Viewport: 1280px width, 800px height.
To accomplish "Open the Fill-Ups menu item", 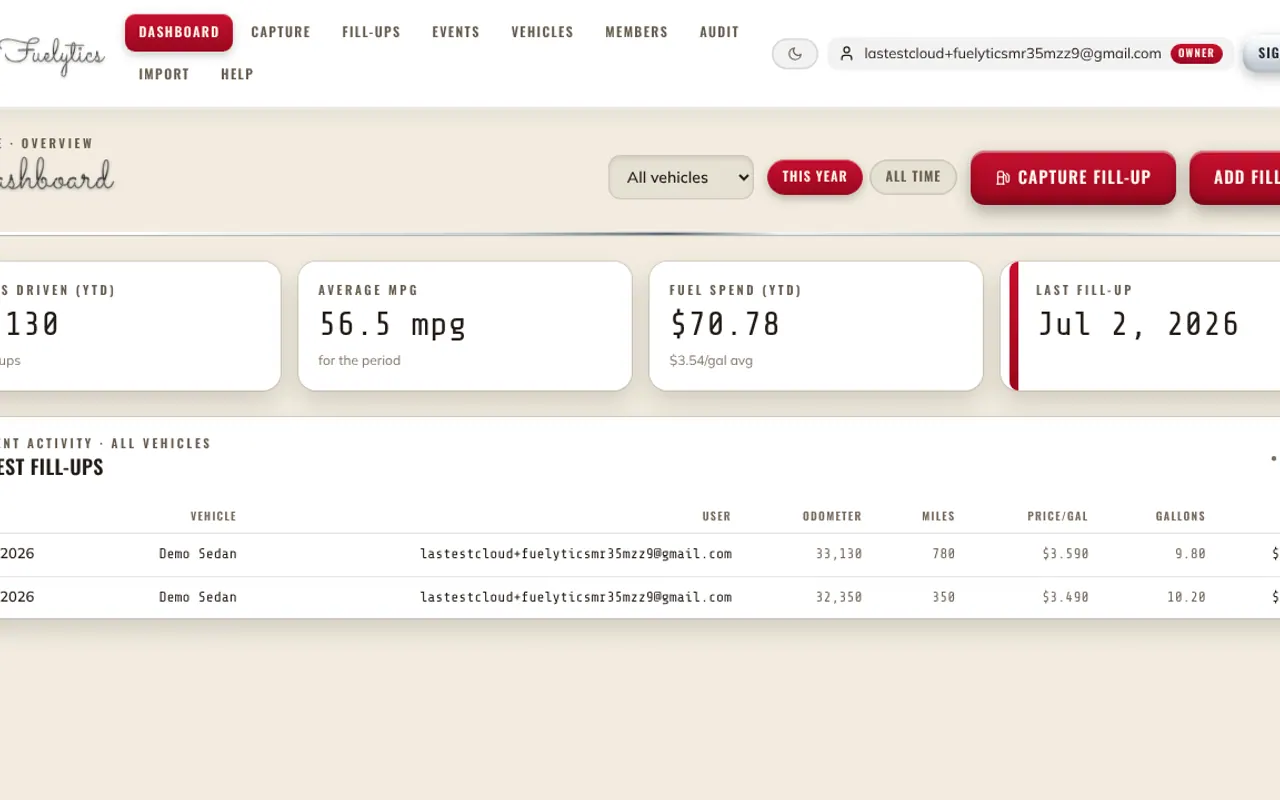I will coord(371,32).
